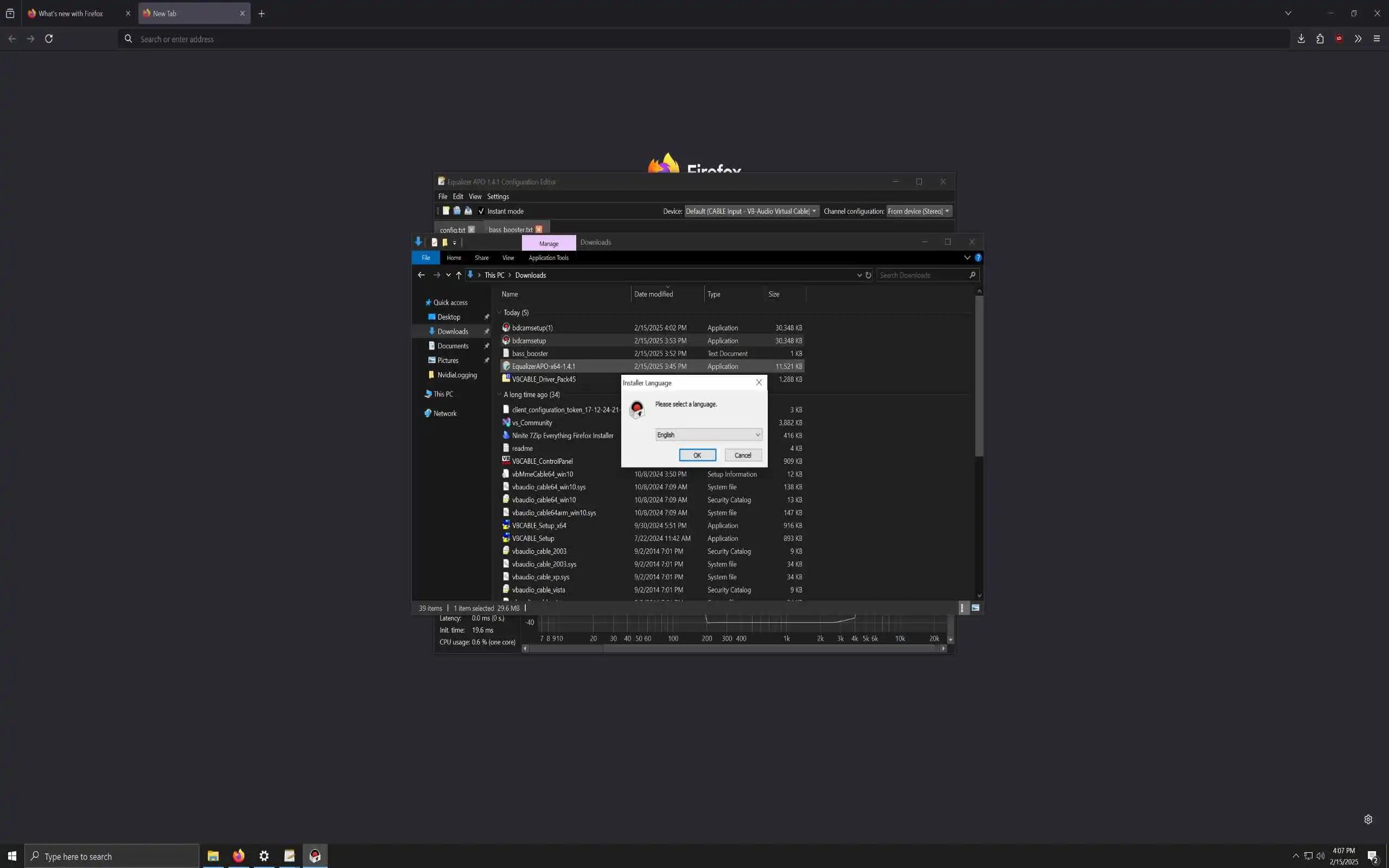Screen dimensions: 1389x868
Task: Click OK in the Installer Language dialog
Action: pyautogui.click(x=697, y=455)
